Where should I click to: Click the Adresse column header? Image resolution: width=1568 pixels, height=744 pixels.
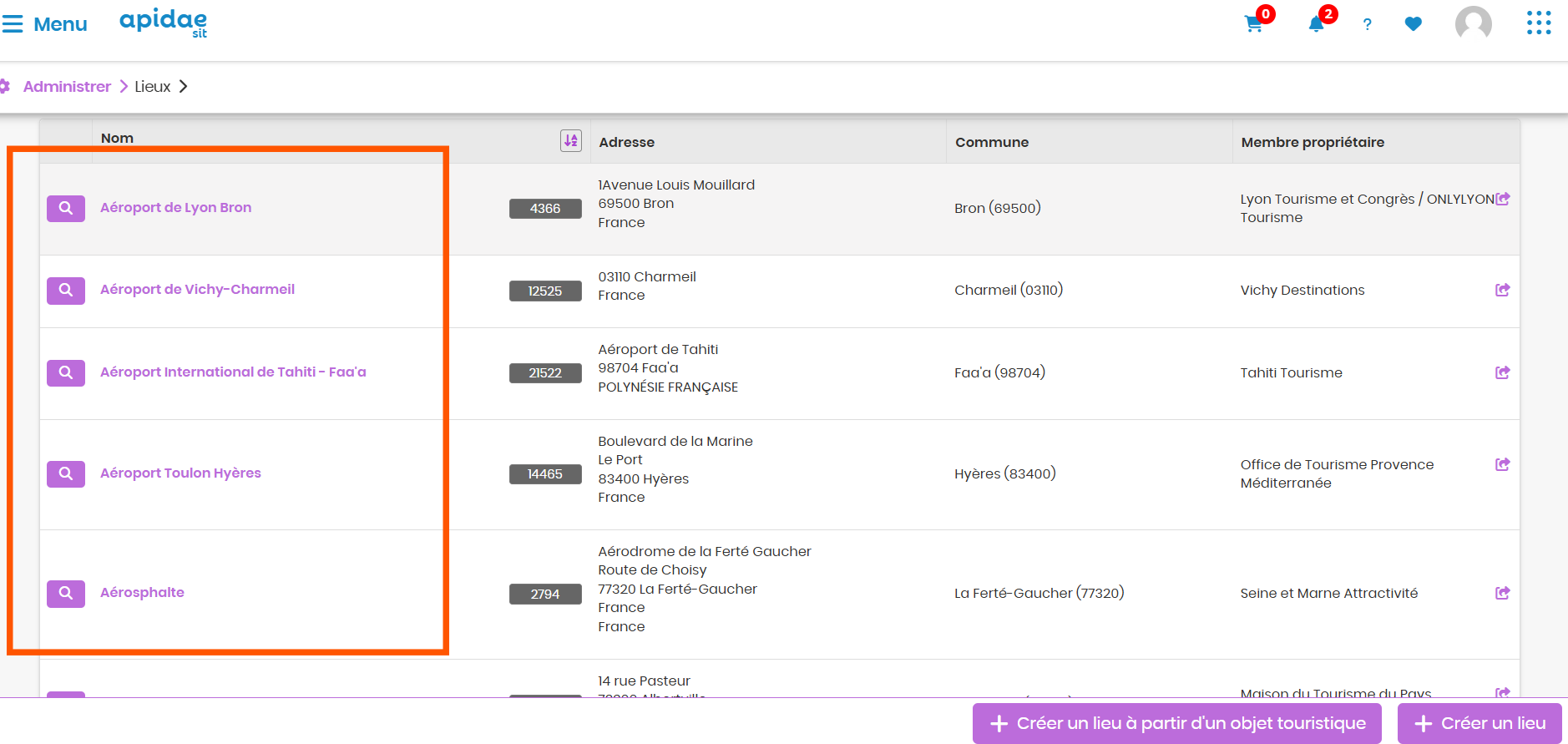[x=626, y=142]
